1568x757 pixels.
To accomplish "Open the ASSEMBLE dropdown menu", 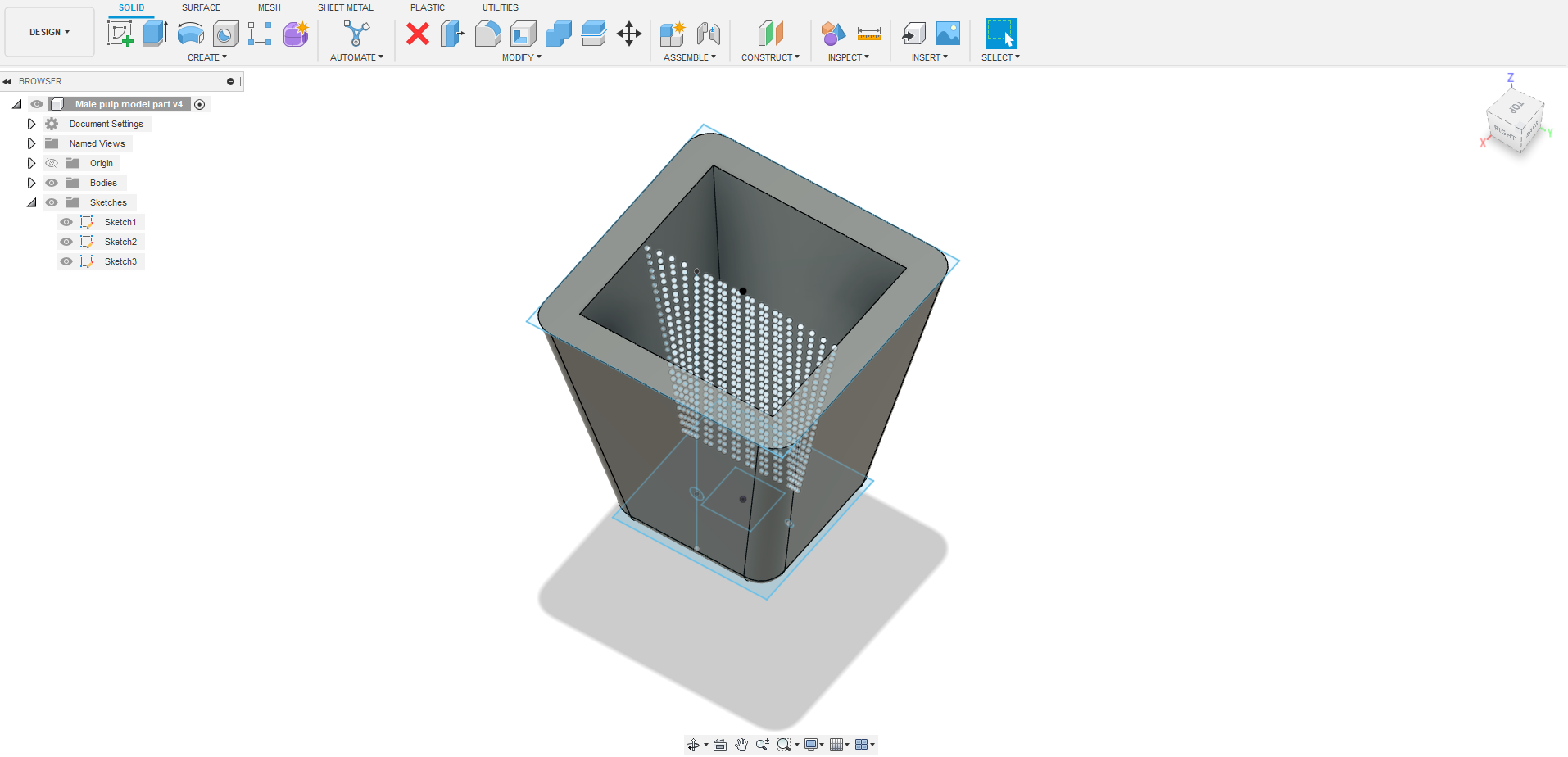I will pos(690,57).
